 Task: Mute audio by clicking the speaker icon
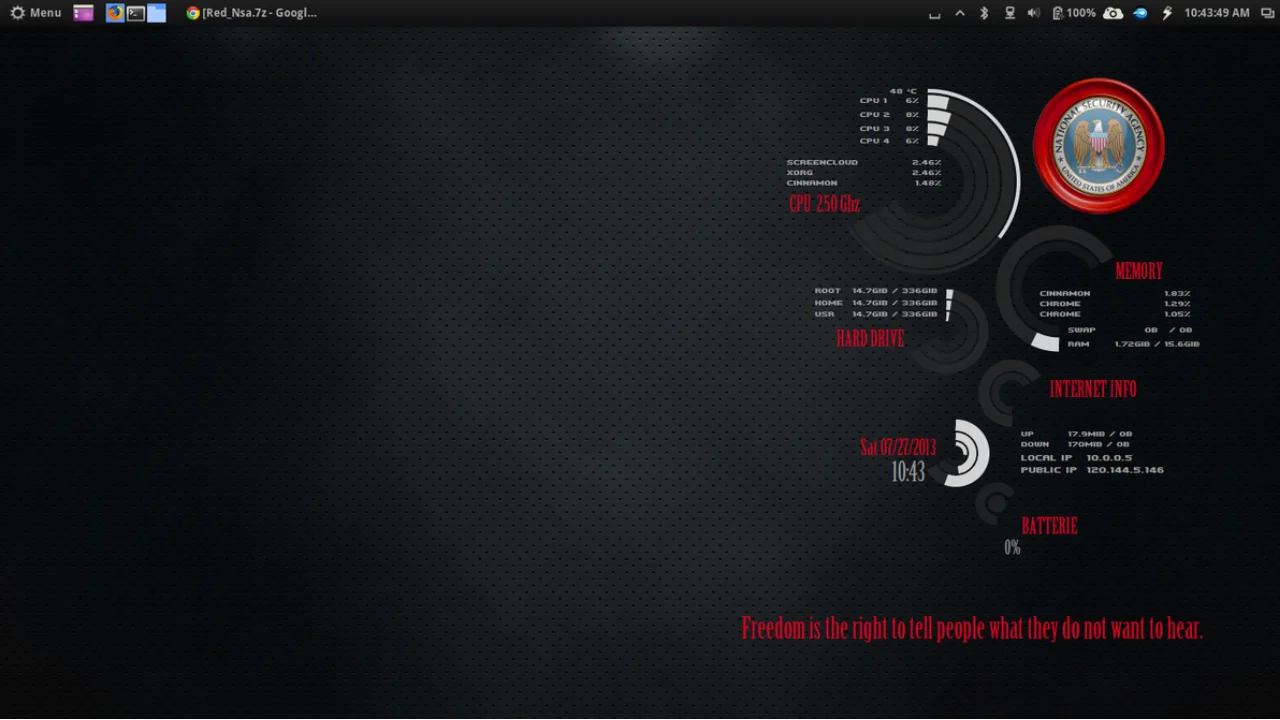click(1033, 13)
